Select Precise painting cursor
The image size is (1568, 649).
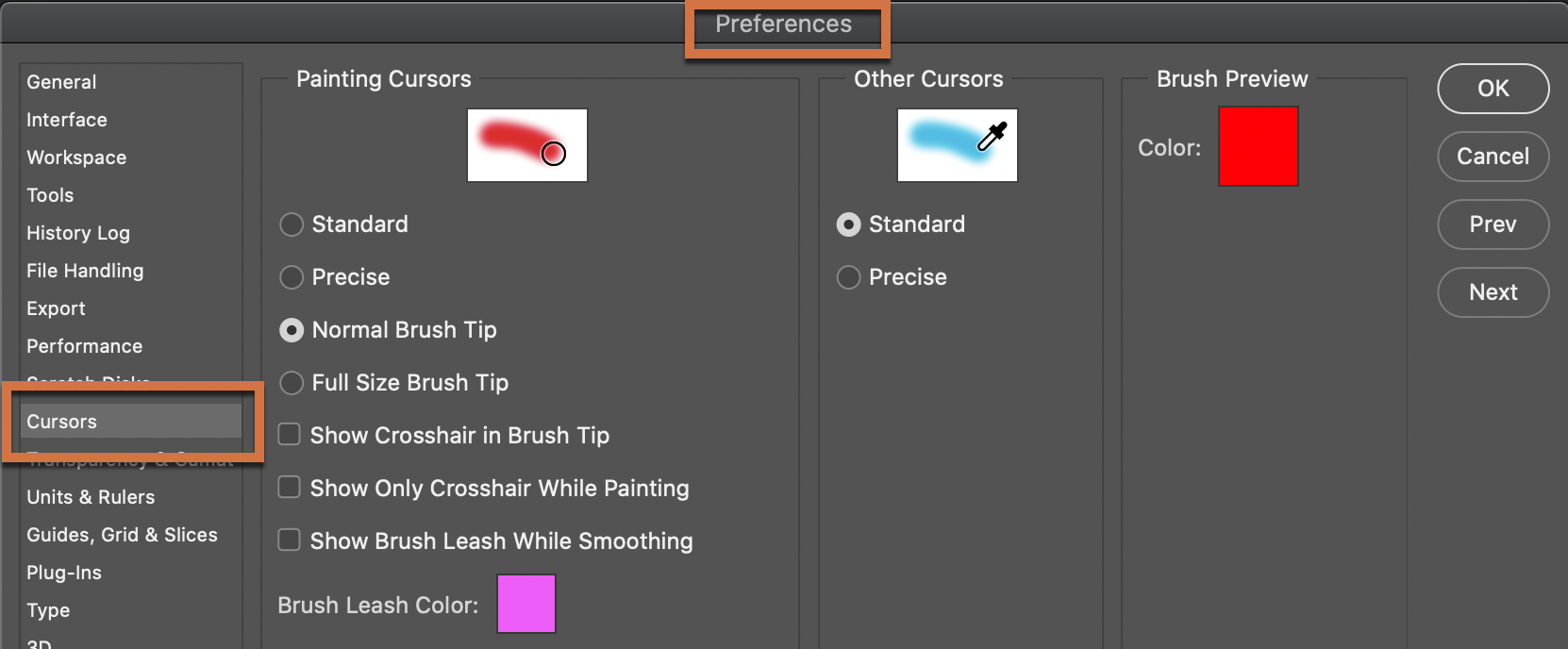pos(291,277)
